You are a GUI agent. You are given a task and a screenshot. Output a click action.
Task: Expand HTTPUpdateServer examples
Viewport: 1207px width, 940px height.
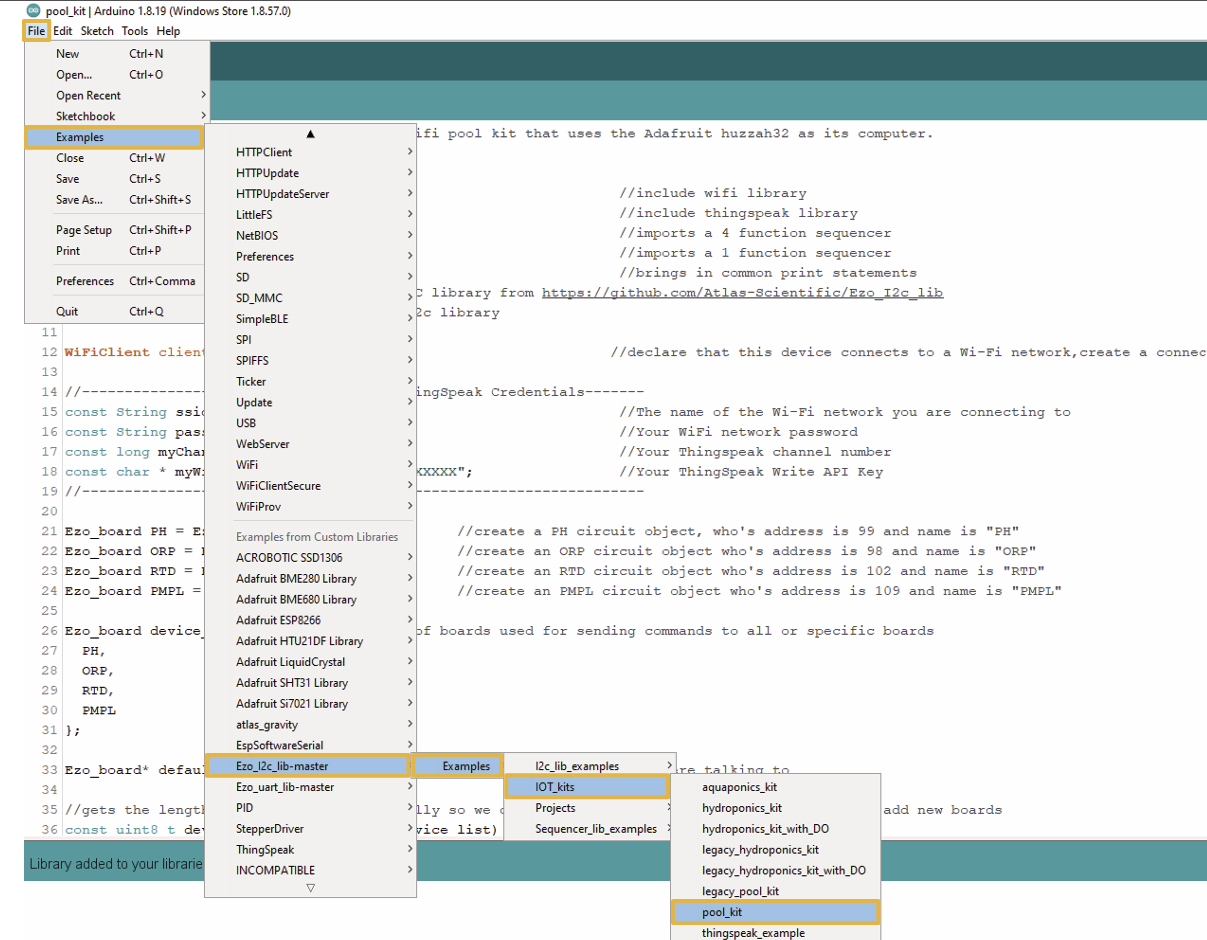(310, 194)
